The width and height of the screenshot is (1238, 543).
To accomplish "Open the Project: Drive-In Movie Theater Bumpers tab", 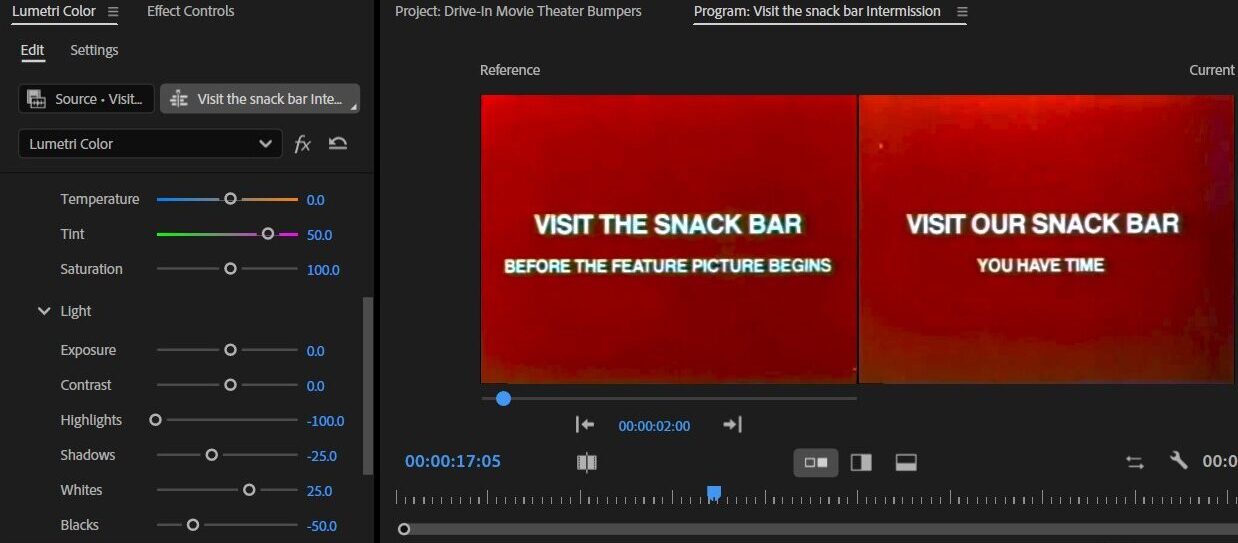I will click(x=518, y=11).
